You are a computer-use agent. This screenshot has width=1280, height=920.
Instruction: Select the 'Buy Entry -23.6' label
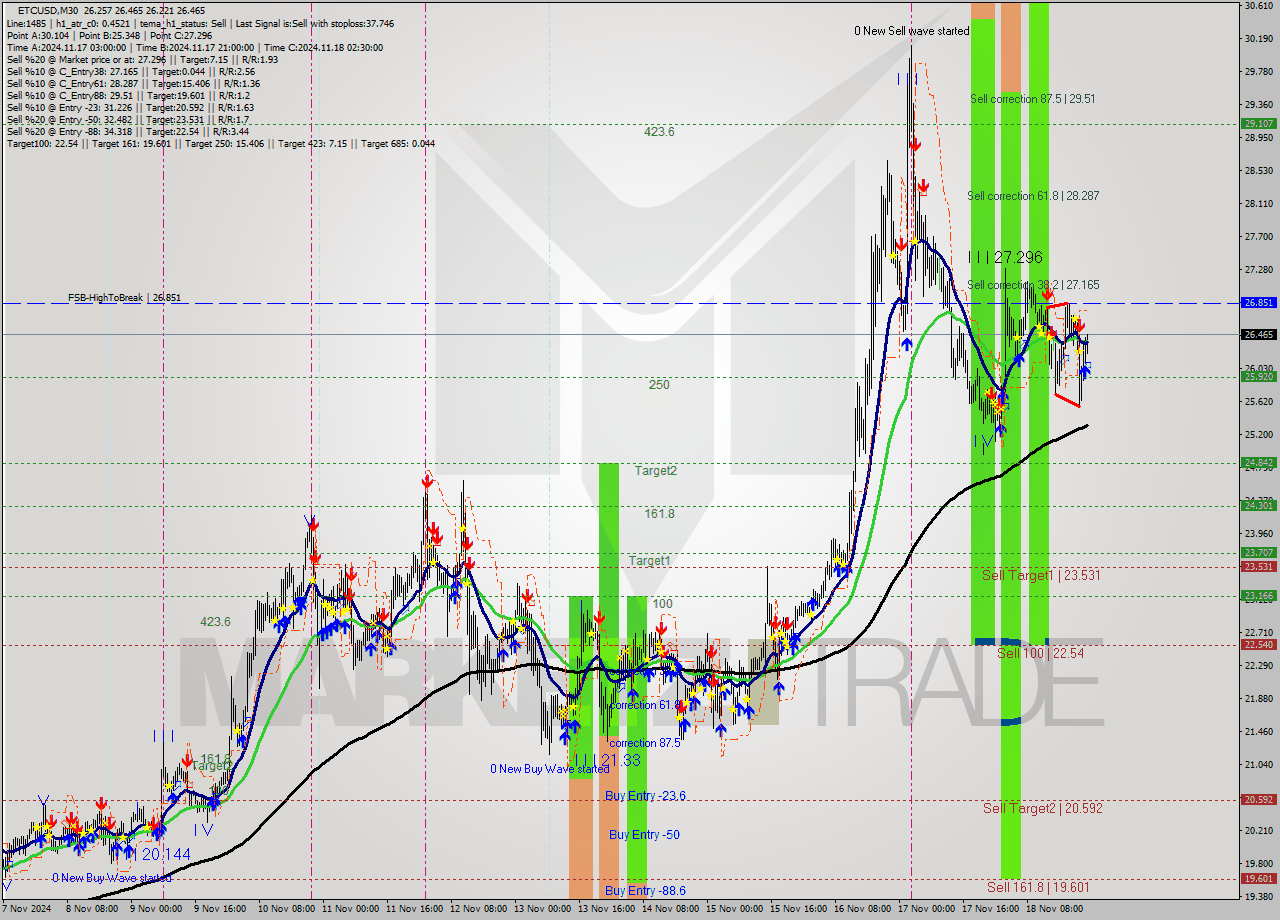pyautogui.click(x=645, y=796)
